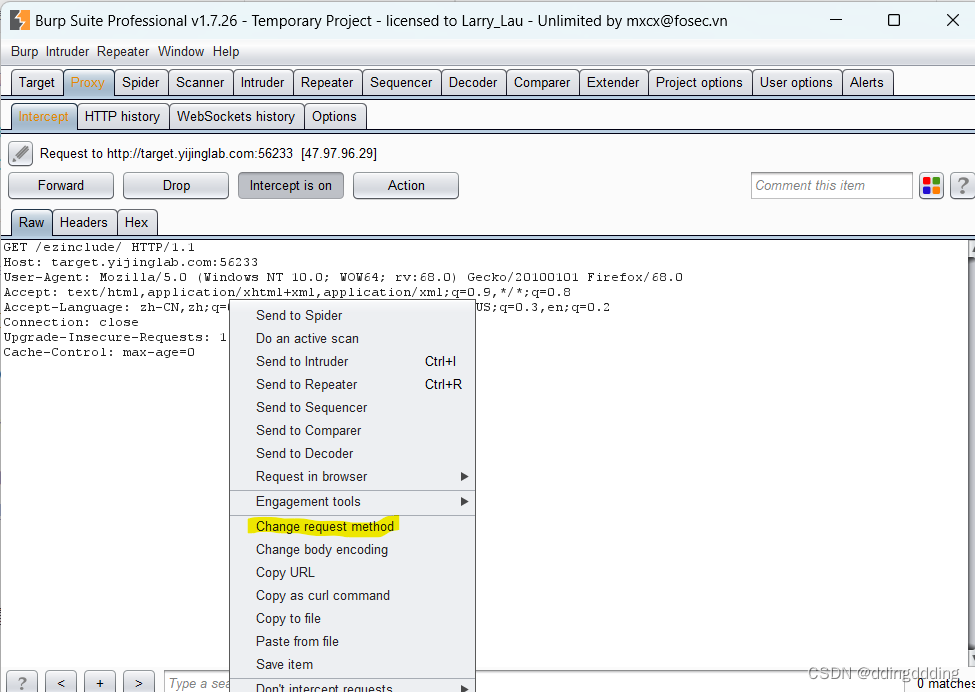This screenshot has height=692, width=975.
Task: Click the 'Cache-Control: max-age=0' header line
Action: point(99,353)
